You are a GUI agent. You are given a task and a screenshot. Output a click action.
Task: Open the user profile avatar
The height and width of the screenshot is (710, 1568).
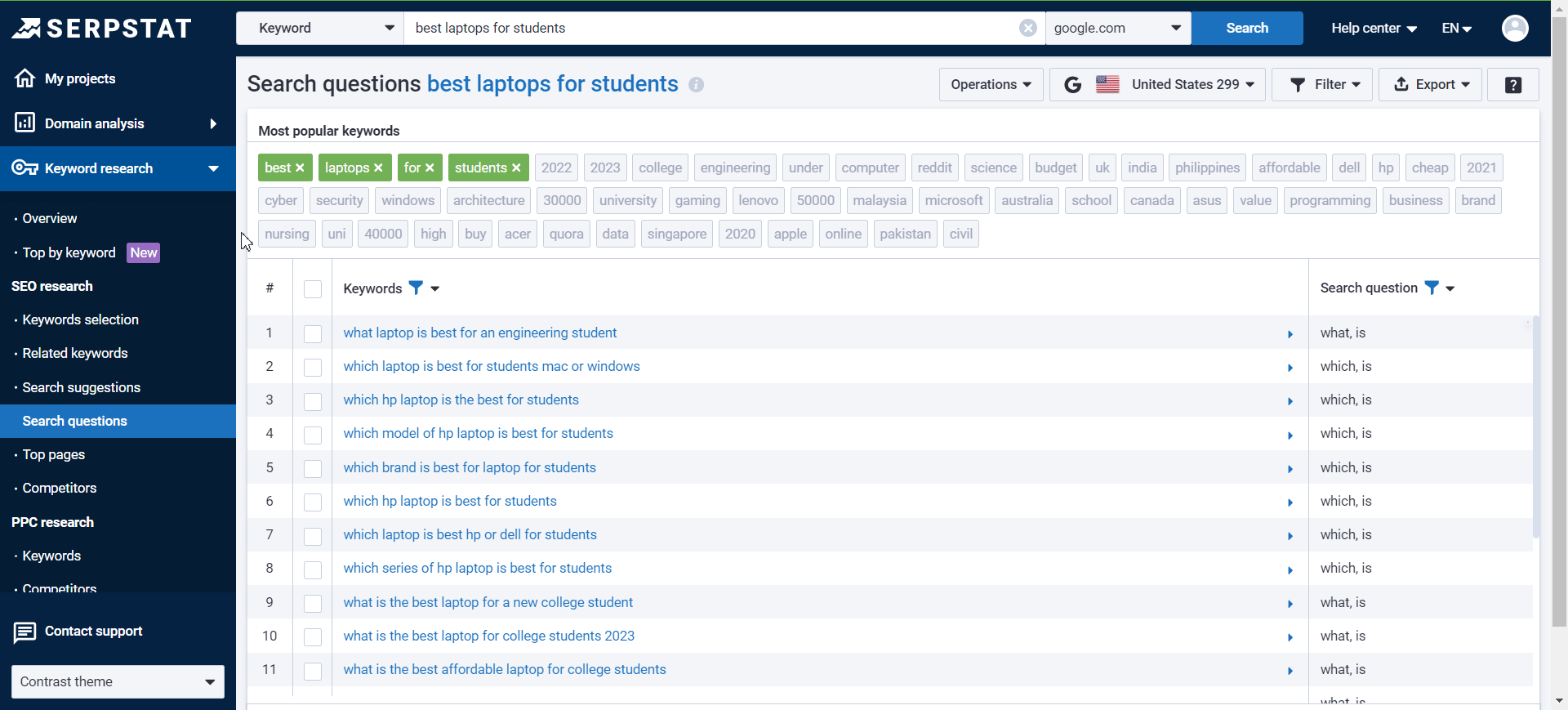1514,28
